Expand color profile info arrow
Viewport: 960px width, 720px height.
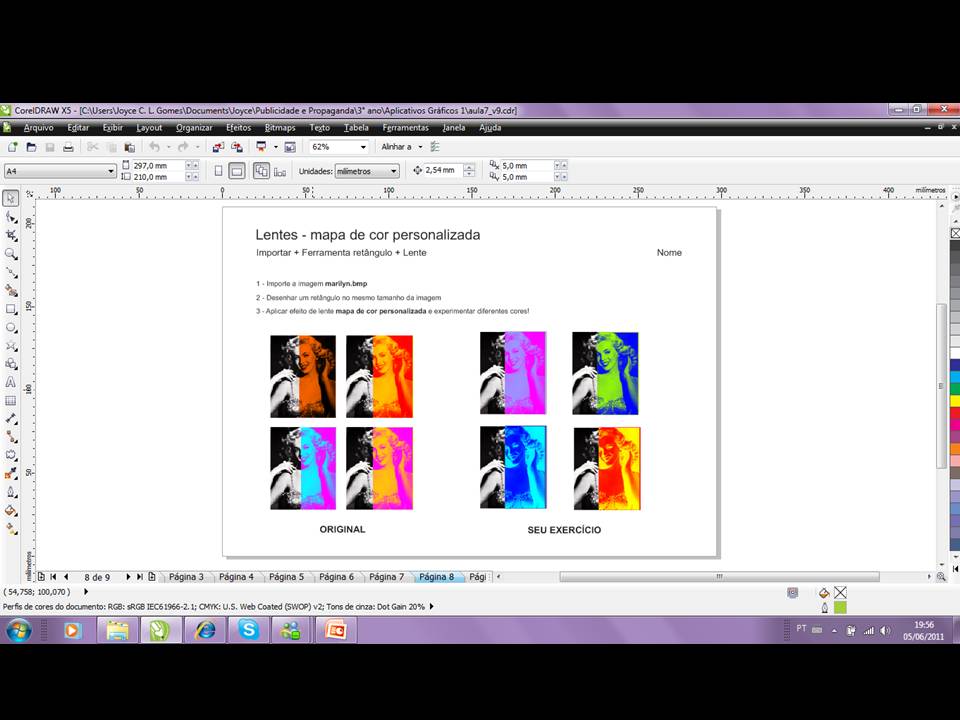[x=432, y=607]
